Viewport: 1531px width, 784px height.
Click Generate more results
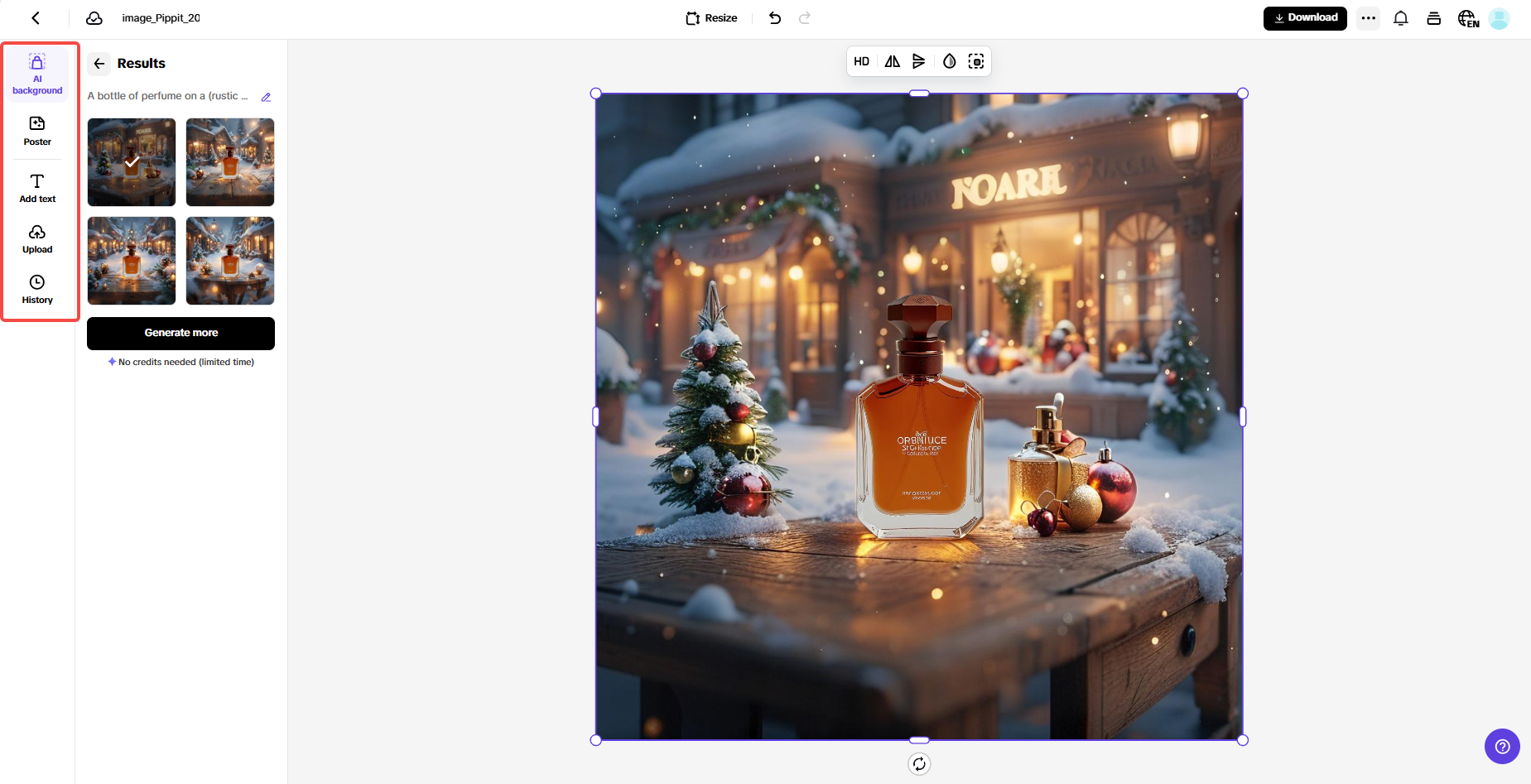[181, 333]
